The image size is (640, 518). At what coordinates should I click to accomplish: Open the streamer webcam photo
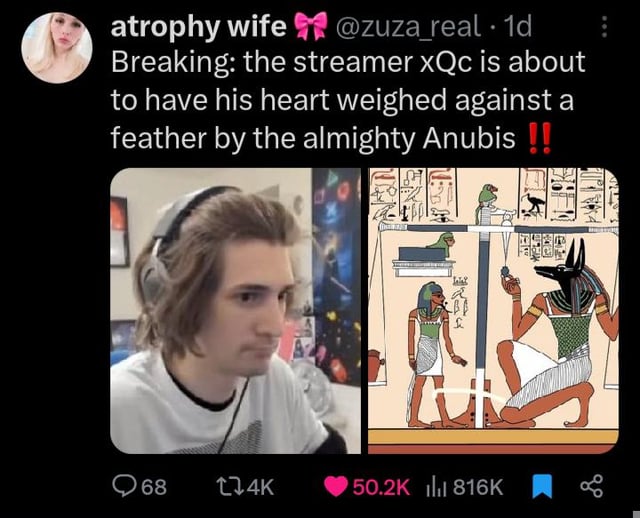236,311
